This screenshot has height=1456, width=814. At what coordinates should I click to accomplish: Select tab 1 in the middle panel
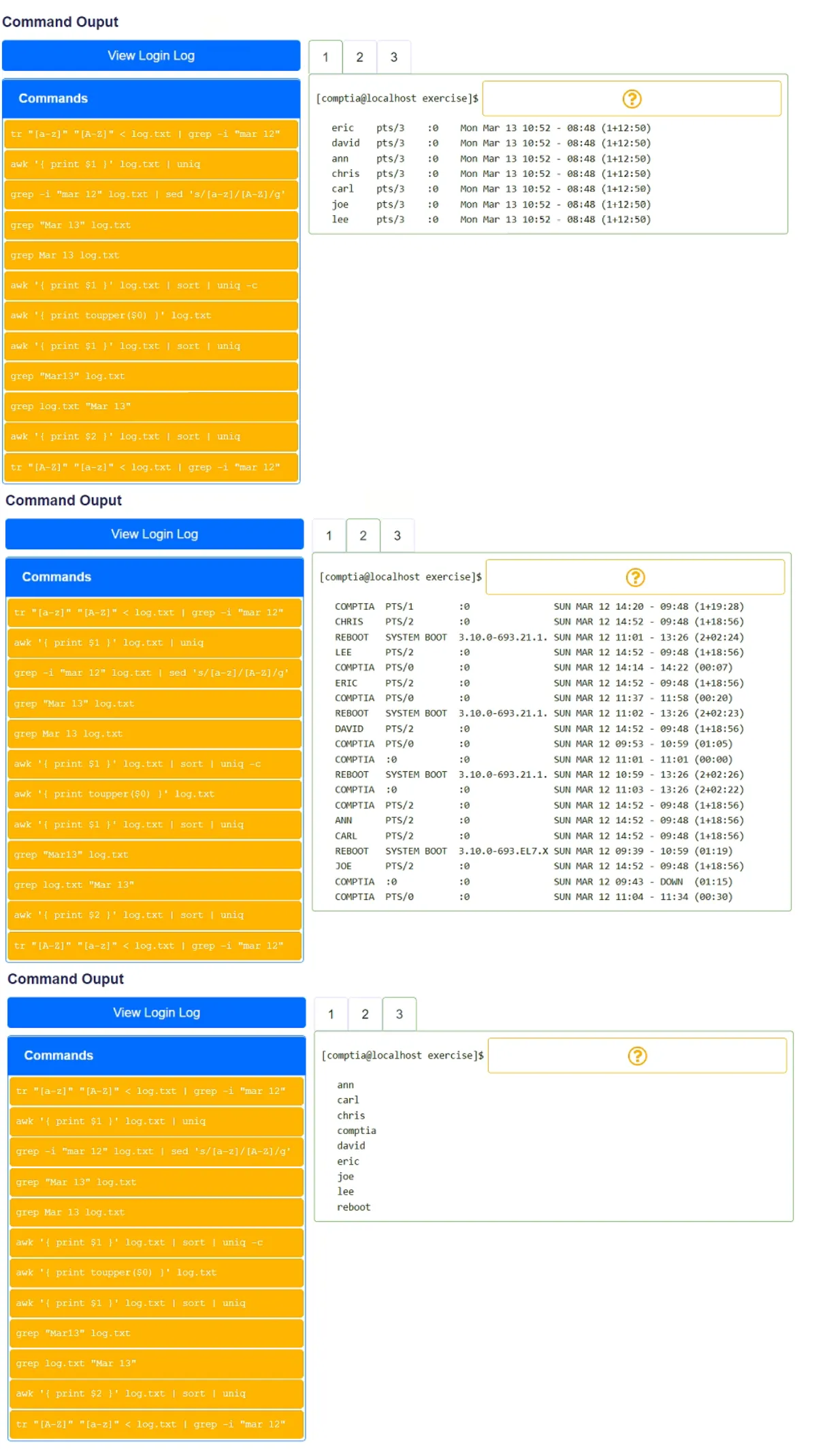pyautogui.click(x=329, y=536)
